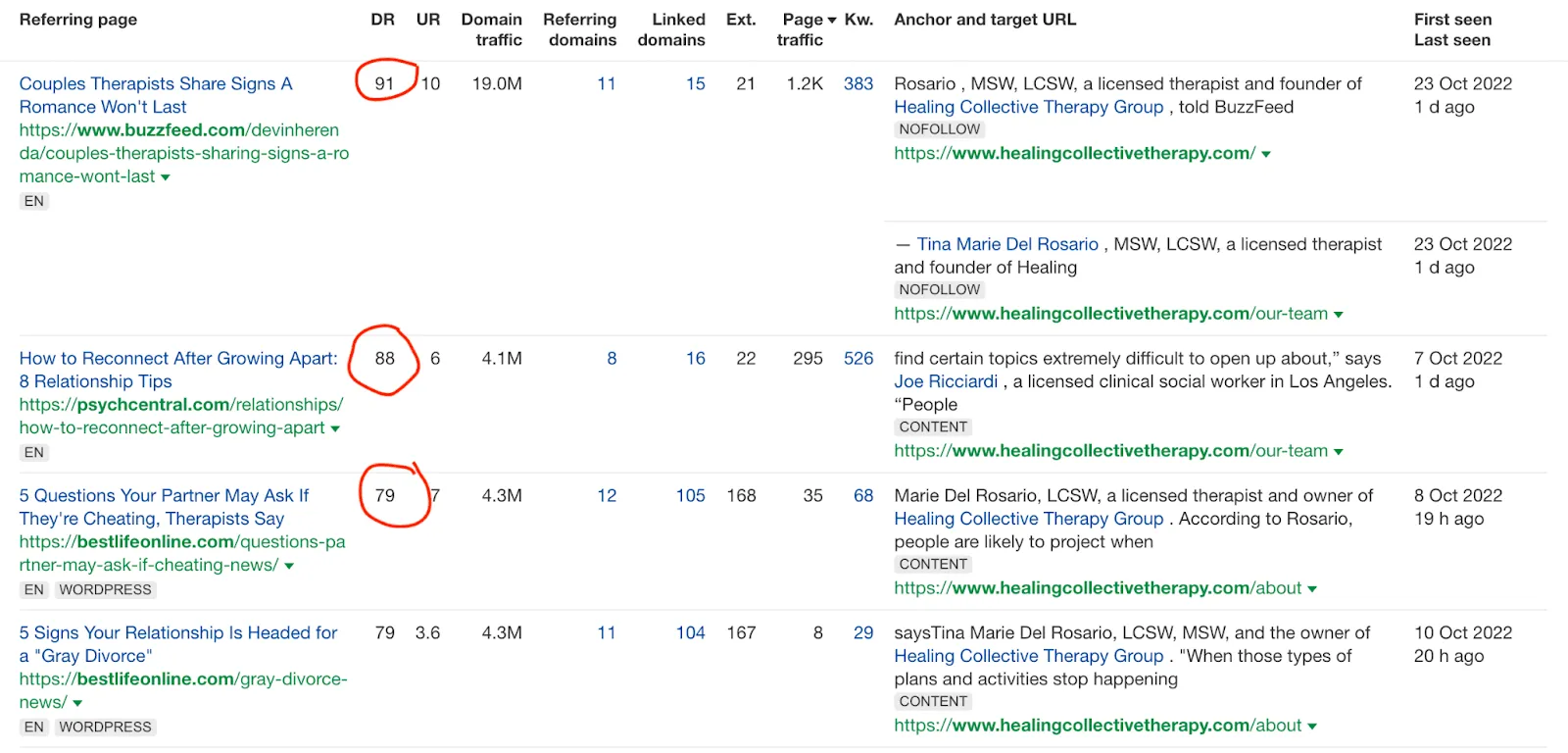
Task: View 383 keywords for the BuzzFeed page
Action: coord(857,84)
